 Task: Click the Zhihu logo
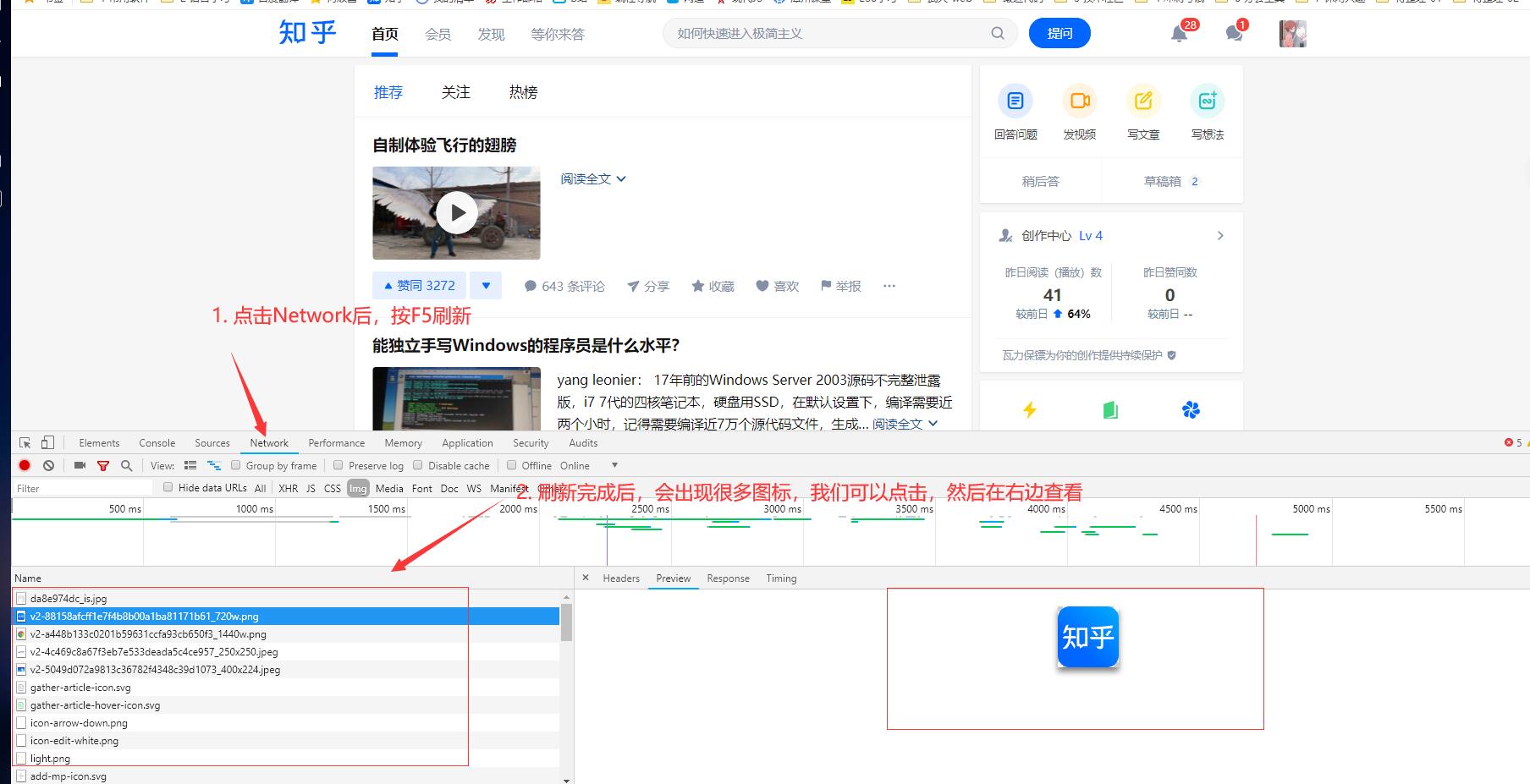click(x=307, y=33)
